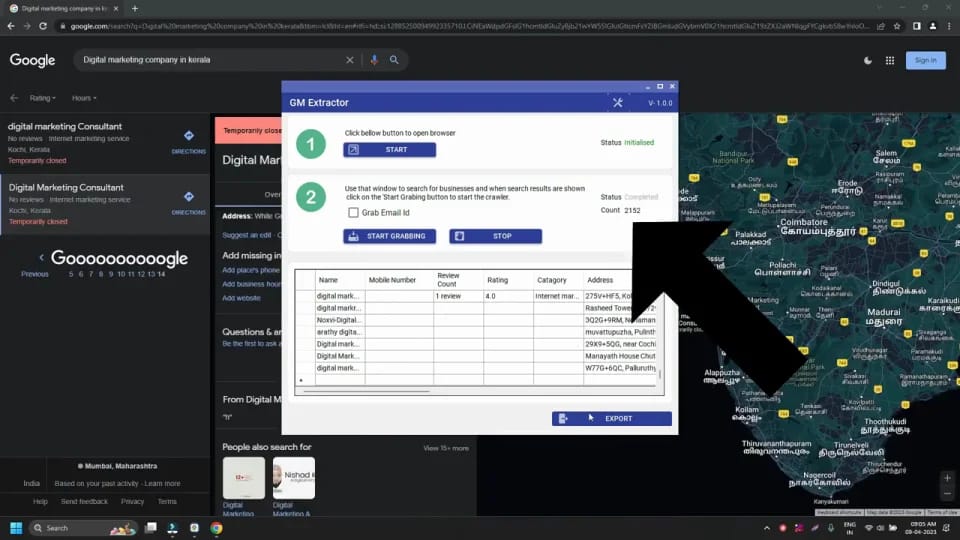Open Task View on the taskbar
The width and height of the screenshot is (960, 540).
tap(151, 528)
